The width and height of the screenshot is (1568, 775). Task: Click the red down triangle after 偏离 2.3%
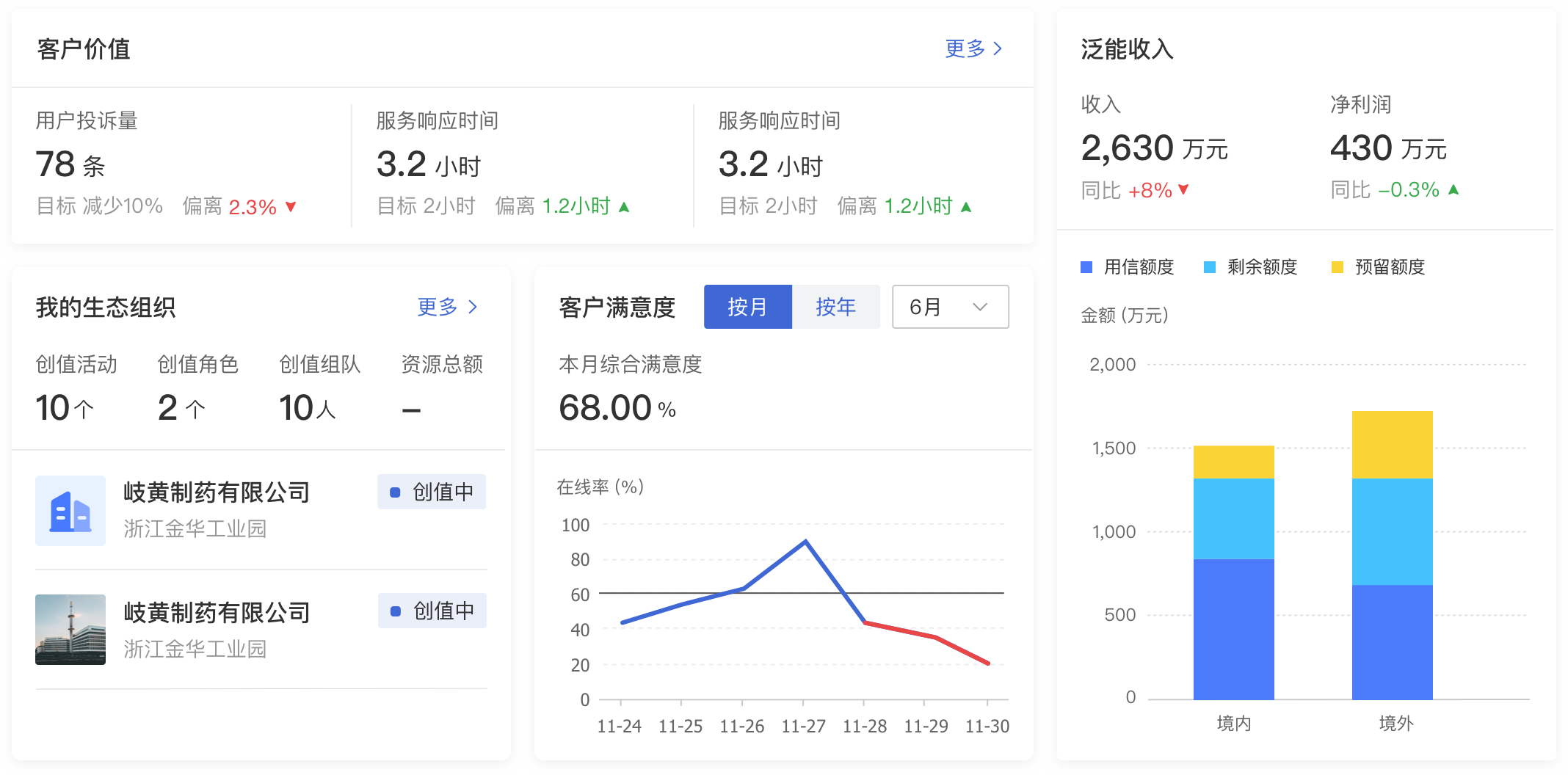pos(289,207)
